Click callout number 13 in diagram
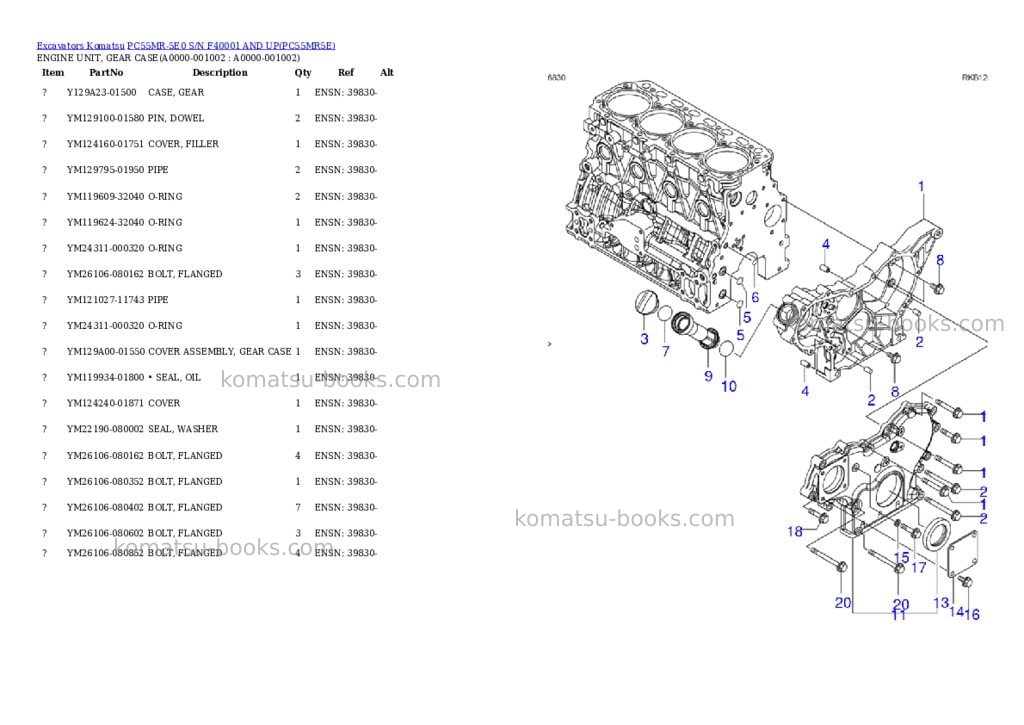Viewport: 1024px width, 725px height. [x=941, y=603]
